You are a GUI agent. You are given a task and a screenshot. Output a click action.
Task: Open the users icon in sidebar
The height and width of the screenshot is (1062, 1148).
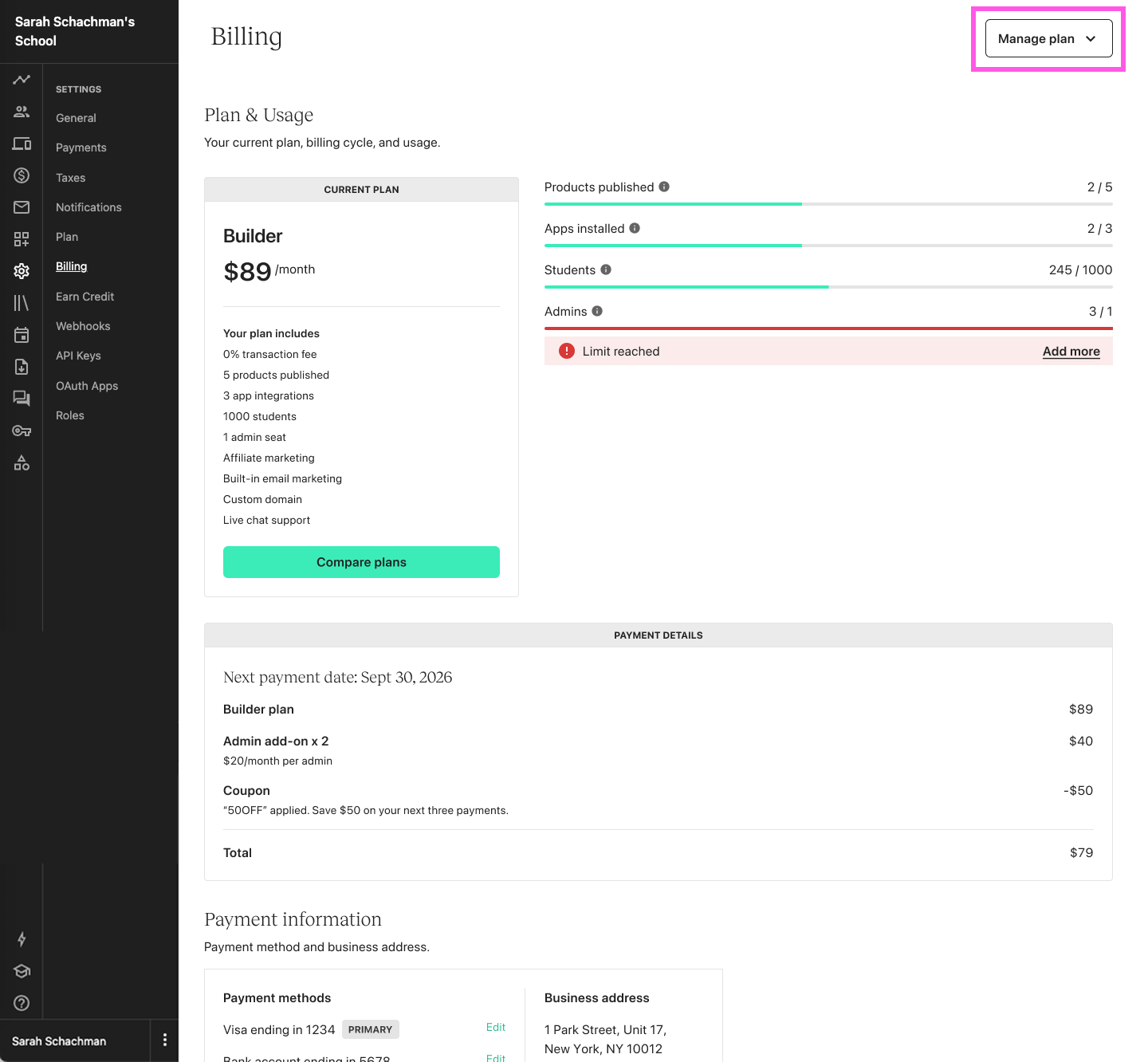pyautogui.click(x=22, y=112)
